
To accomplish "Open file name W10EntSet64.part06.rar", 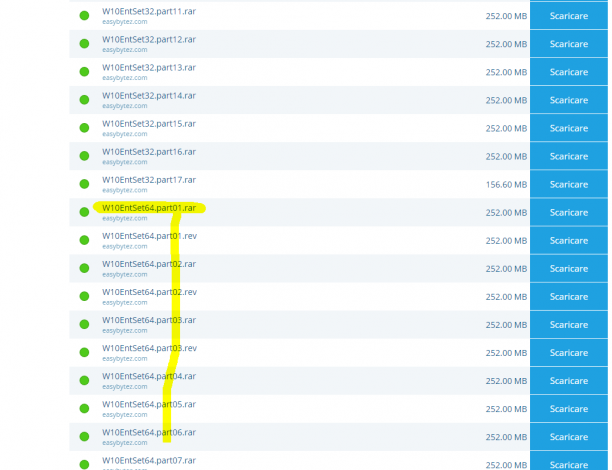I will [x=149, y=433].
